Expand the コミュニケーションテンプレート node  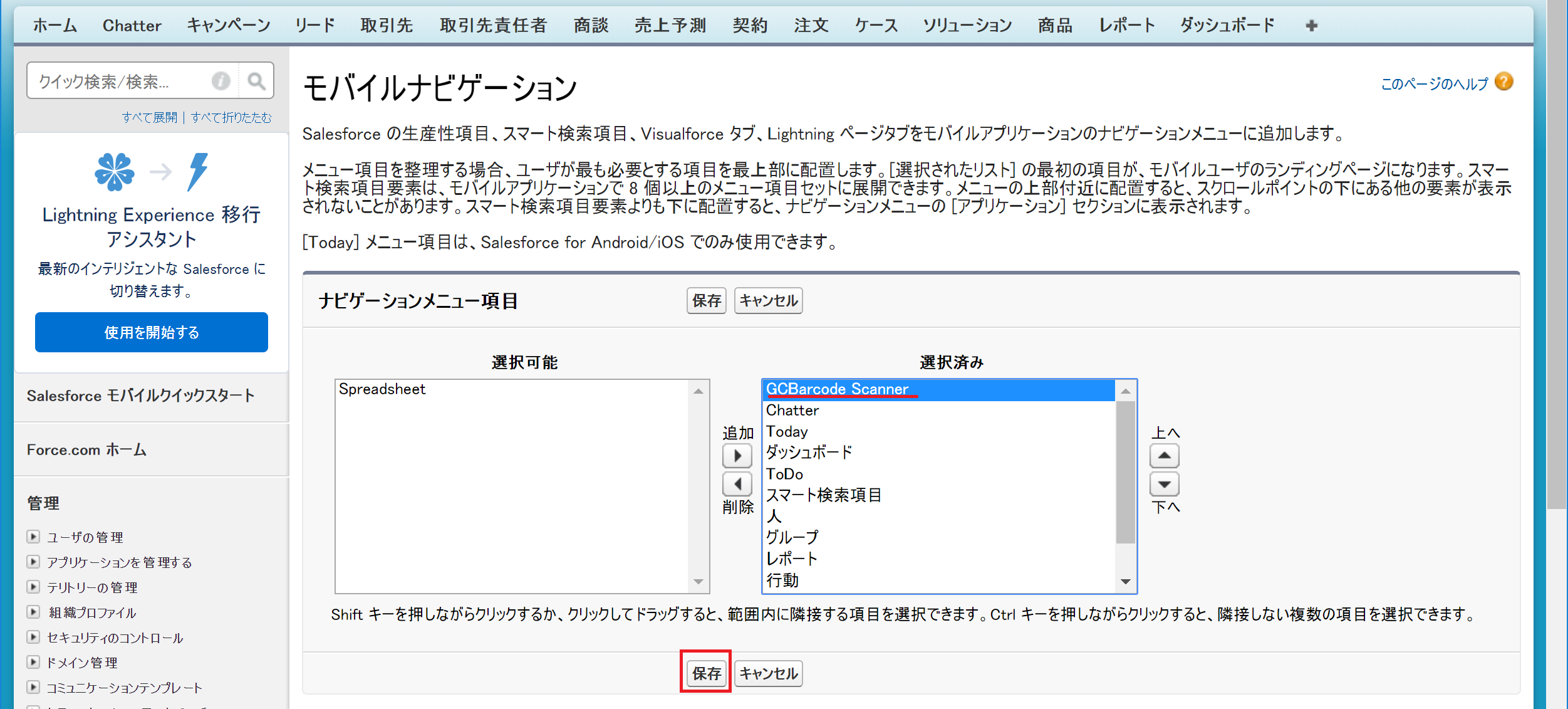click(x=33, y=687)
